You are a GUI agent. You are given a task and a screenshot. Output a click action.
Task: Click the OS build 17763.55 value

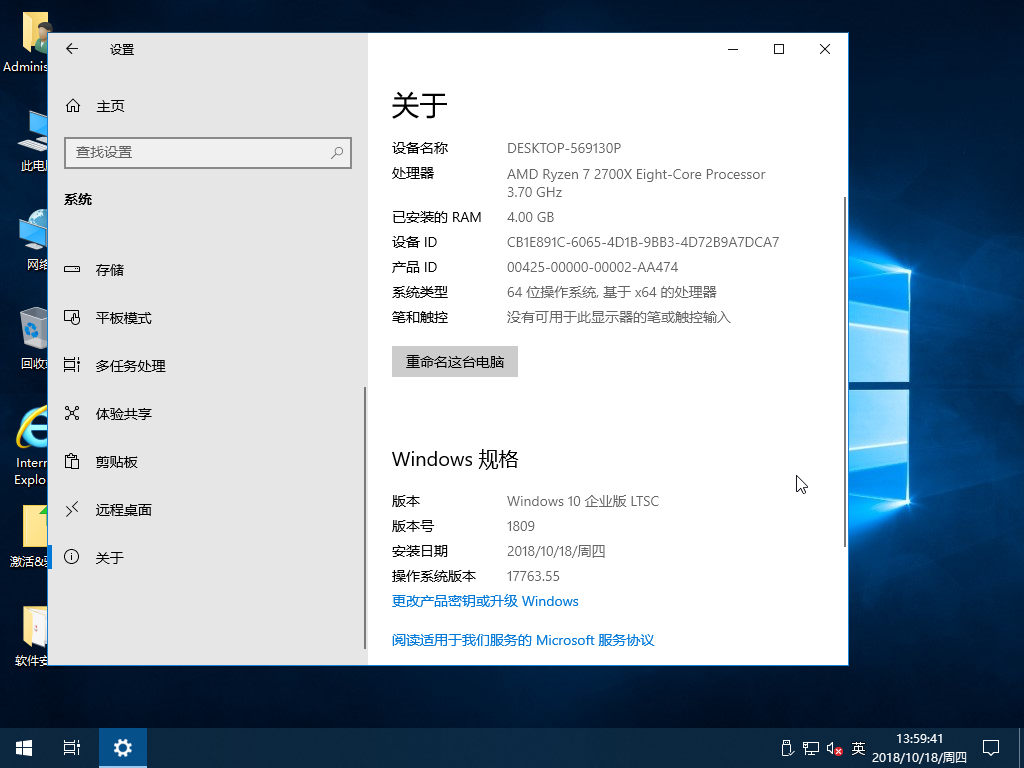click(x=533, y=576)
